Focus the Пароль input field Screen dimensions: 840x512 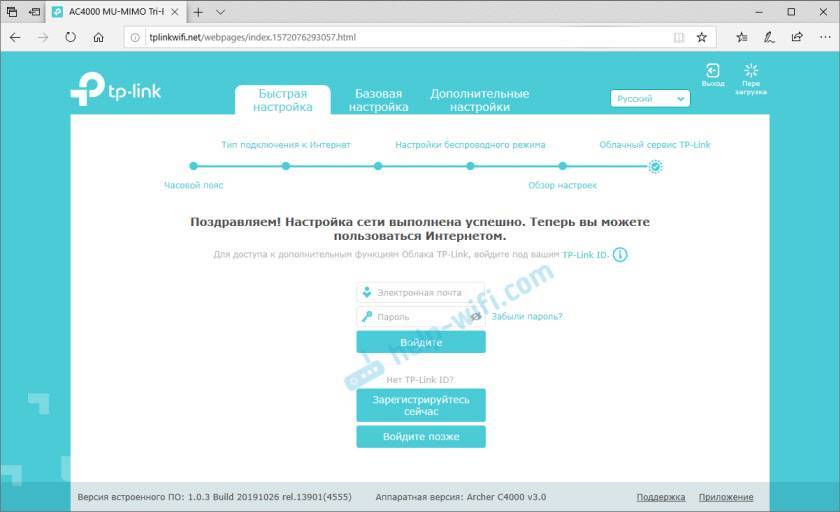click(x=421, y=317)
